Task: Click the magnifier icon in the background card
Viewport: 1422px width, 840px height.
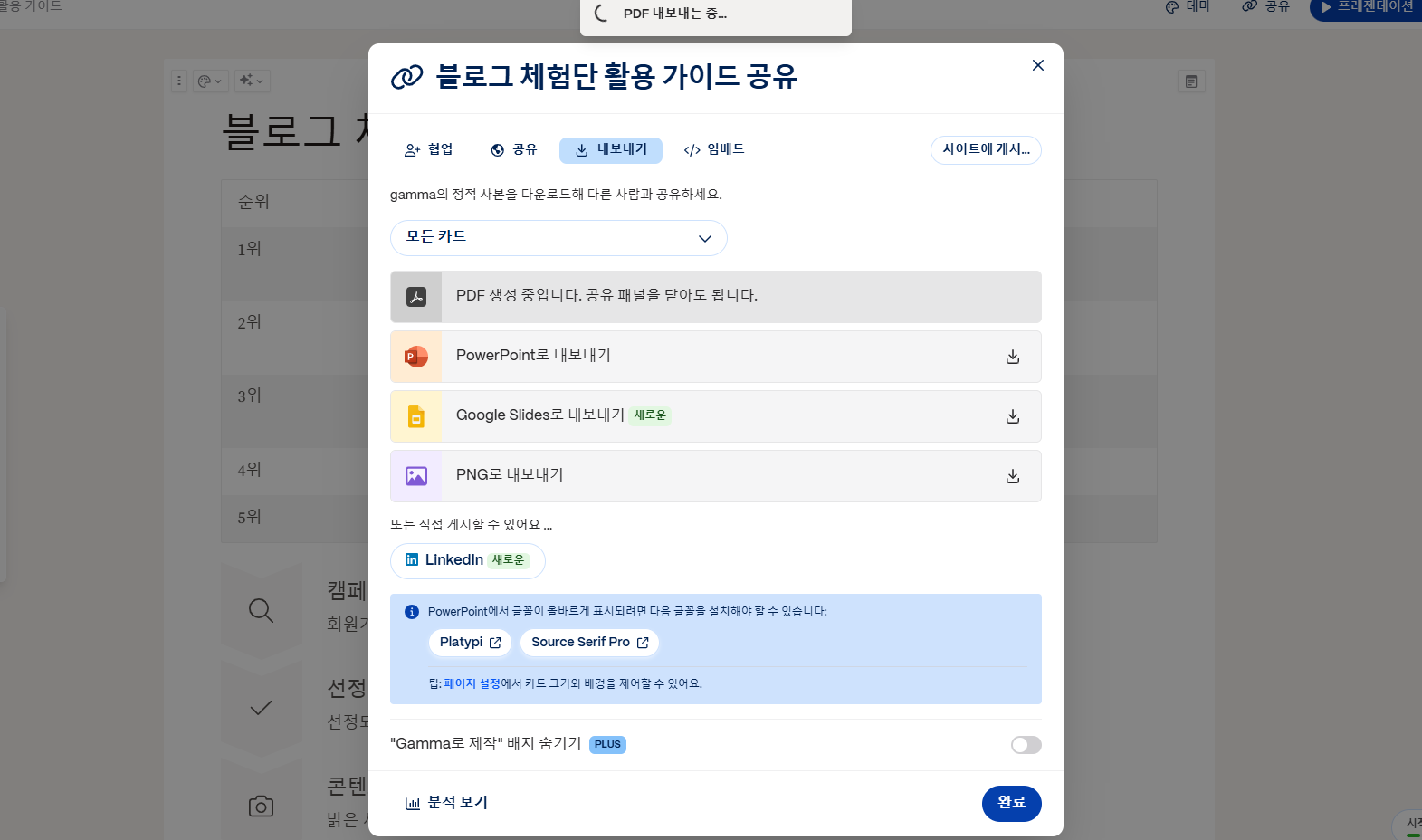Action: pyautogui.click(x=261, y=610)
